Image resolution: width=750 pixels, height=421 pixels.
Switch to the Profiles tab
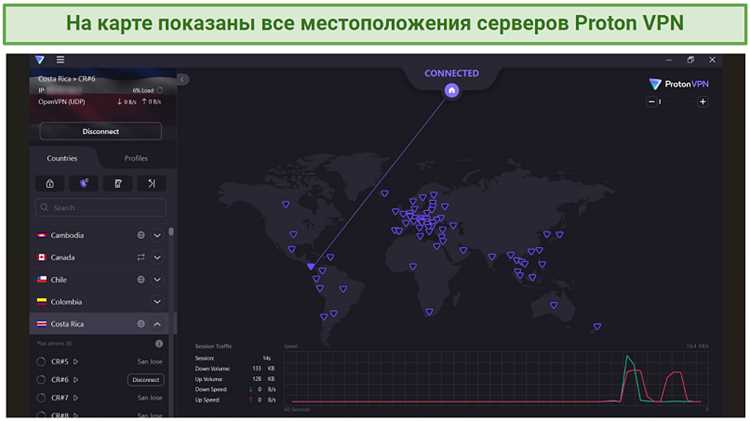136,158
